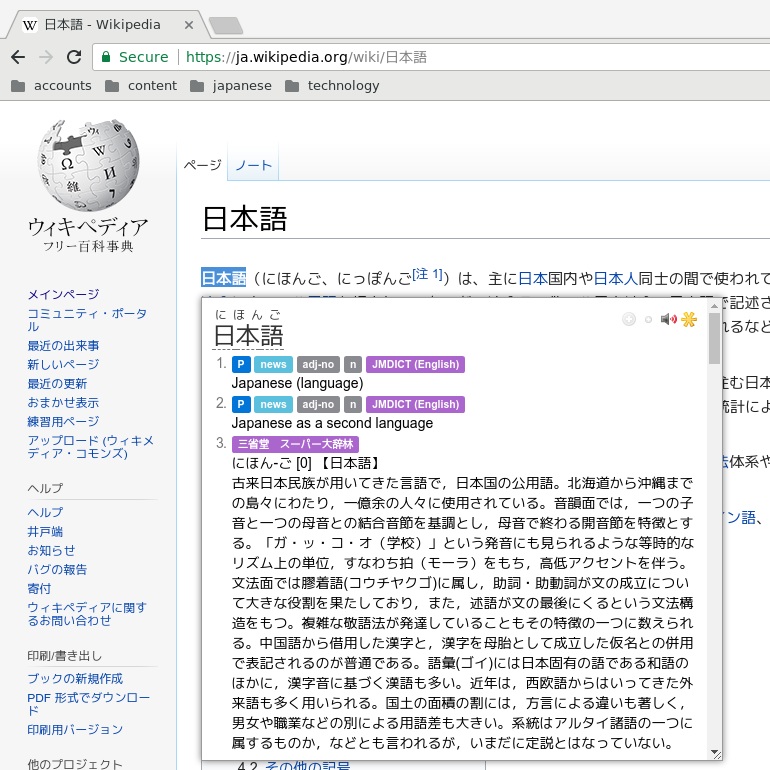Click the popup scrollbar up arrow
Viewport: 770px width, 770px height.
point(715,305)
